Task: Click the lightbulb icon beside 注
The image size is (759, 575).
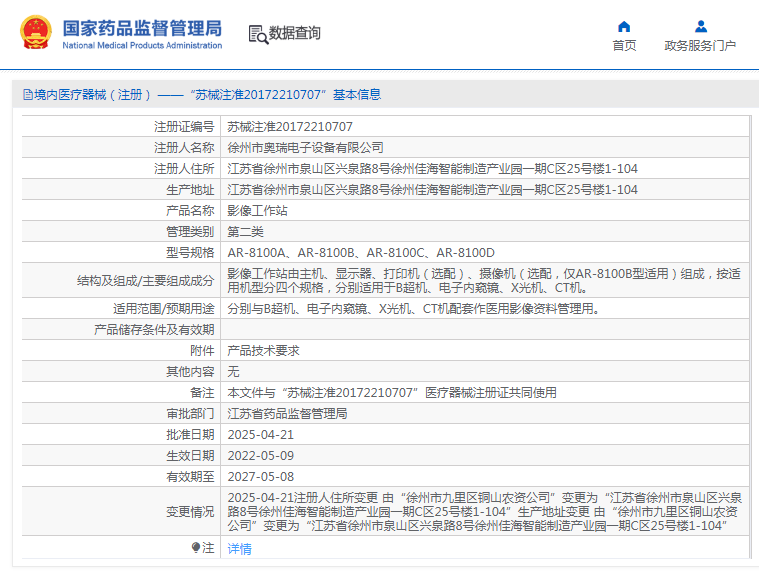Action: [x=196, y=548]
